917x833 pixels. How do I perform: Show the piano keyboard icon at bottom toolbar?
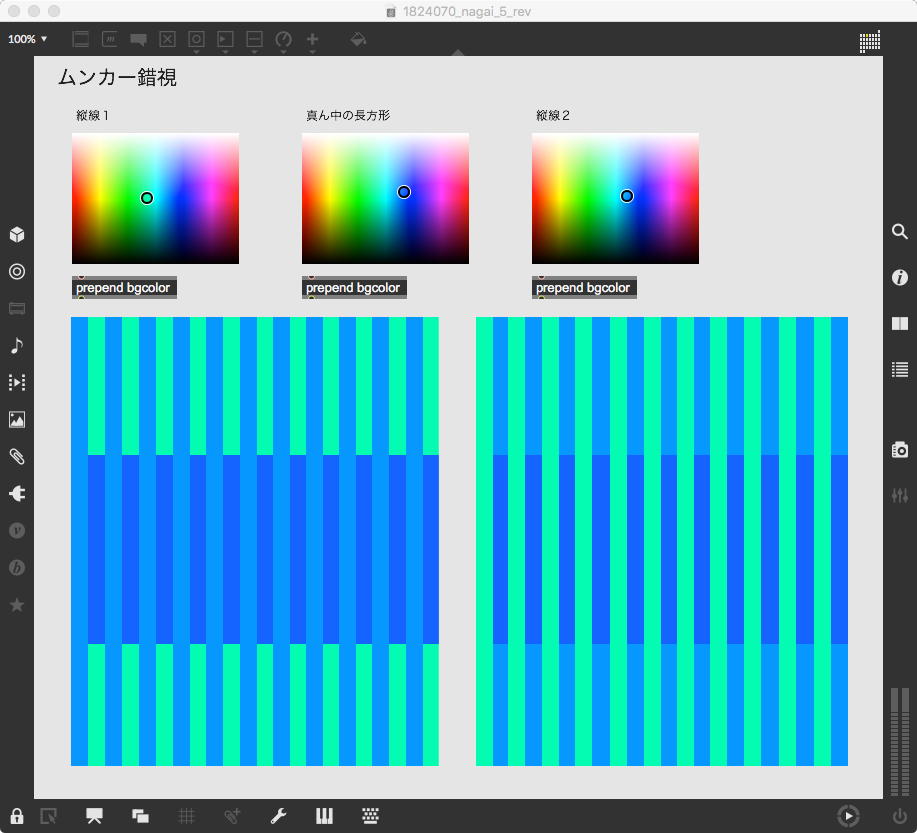325,816
